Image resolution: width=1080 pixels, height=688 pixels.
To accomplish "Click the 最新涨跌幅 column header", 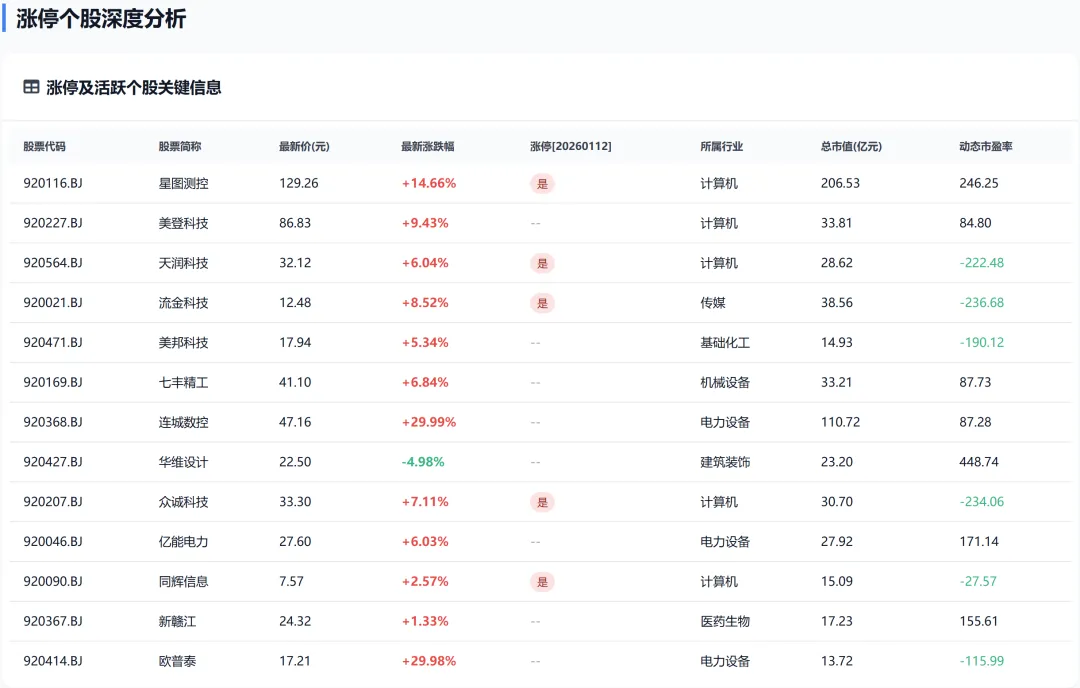I will click(x=428, y=146).
